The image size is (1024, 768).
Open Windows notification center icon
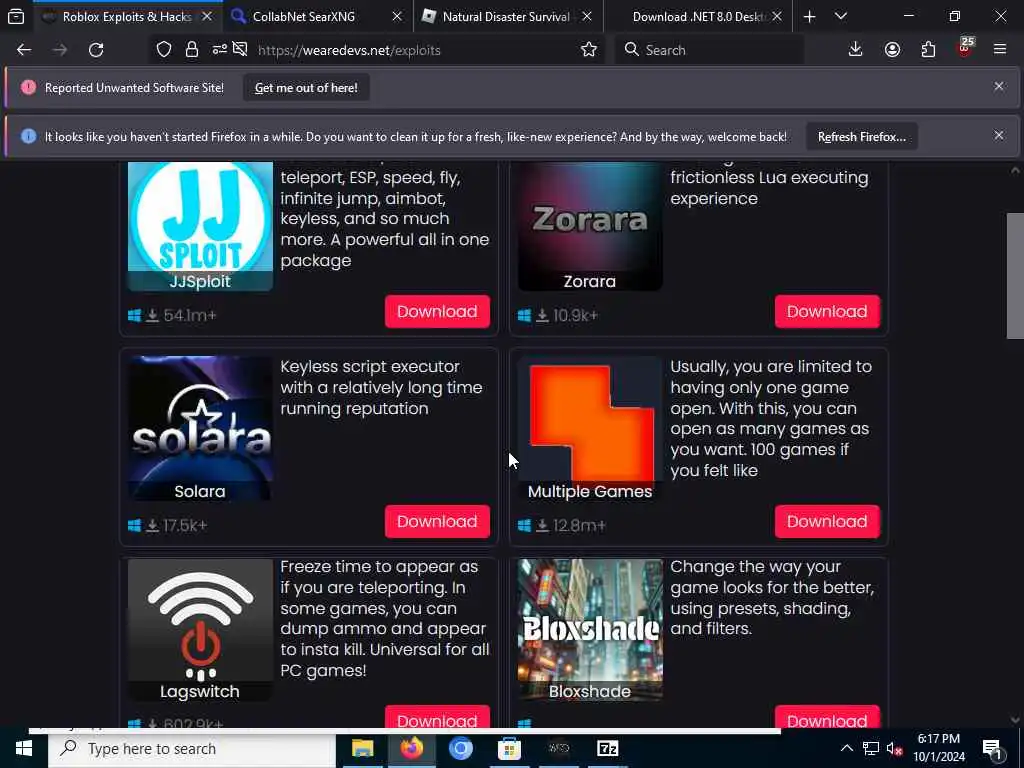pyautogui.click(x=992, y=748)
